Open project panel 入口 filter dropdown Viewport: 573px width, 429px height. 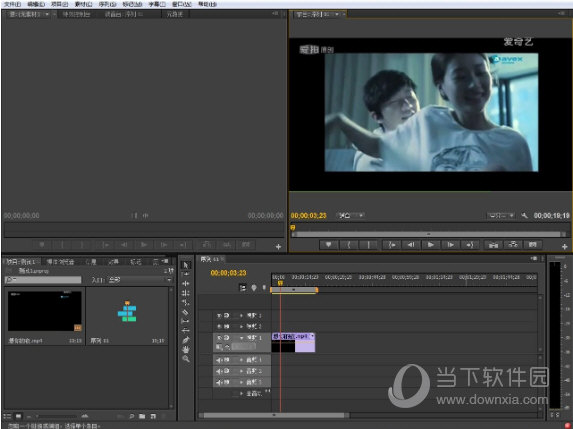[139, 280]
